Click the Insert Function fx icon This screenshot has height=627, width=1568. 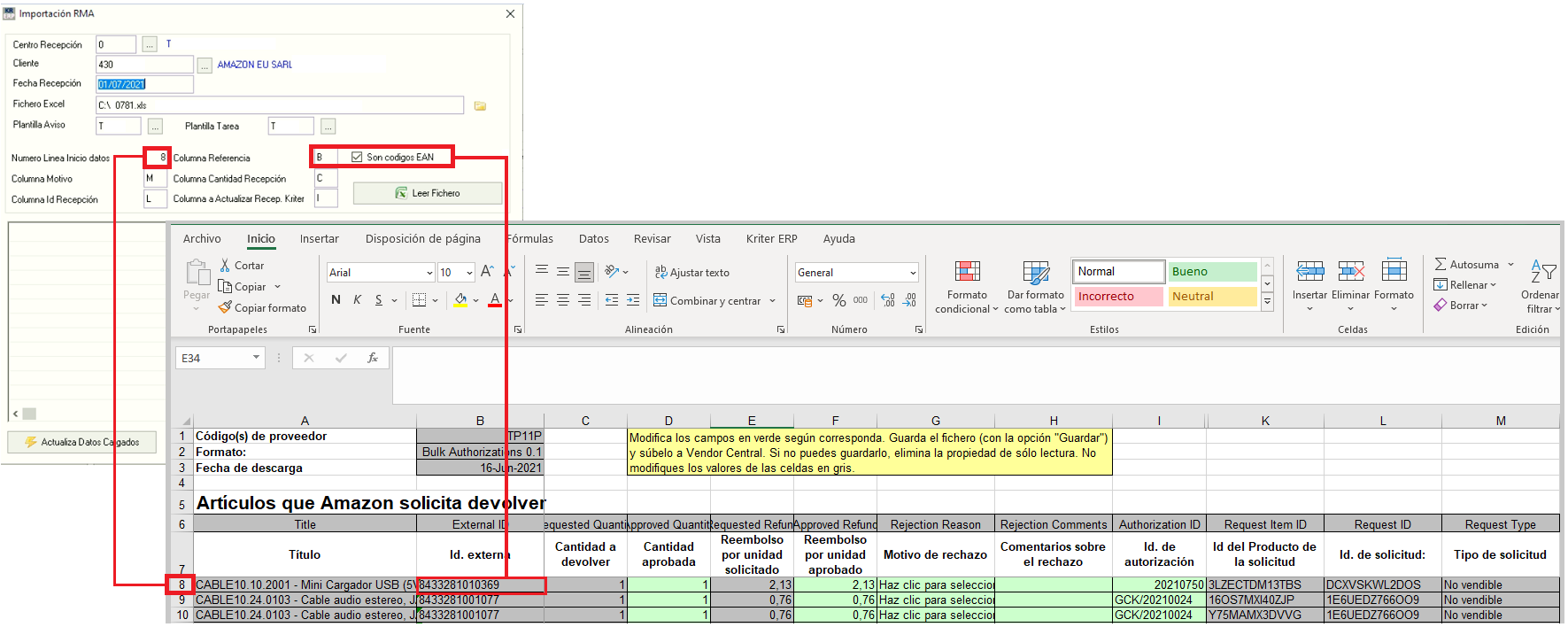pyautogui.click(x=373, y=358)
